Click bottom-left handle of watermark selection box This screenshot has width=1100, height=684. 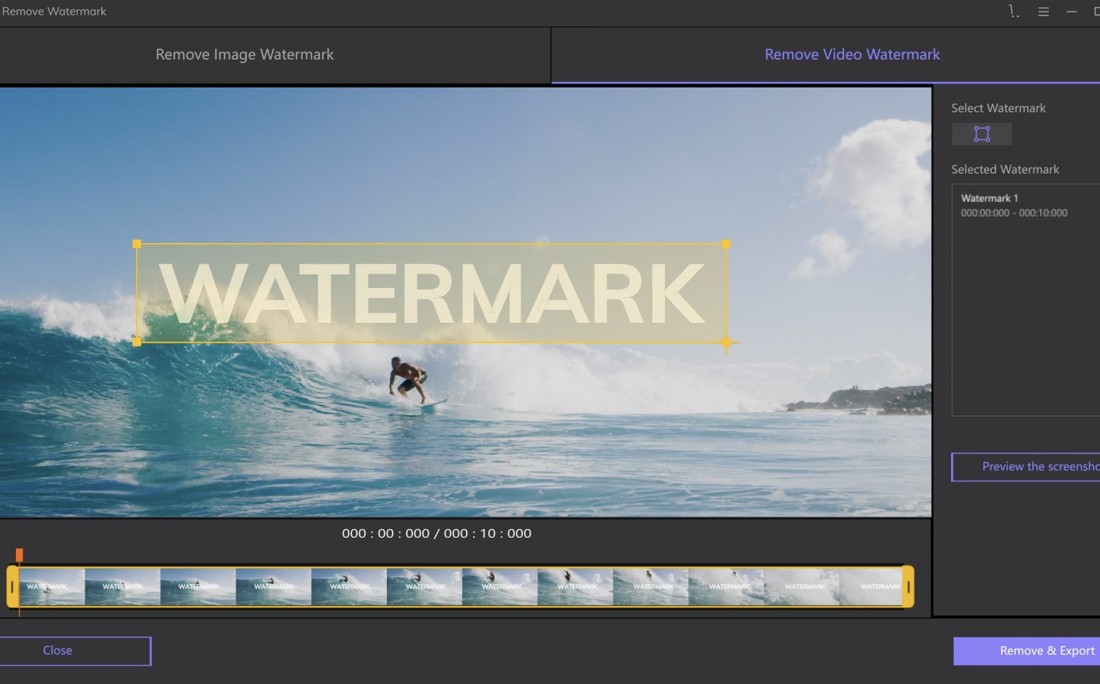click(x=137, y=342)
